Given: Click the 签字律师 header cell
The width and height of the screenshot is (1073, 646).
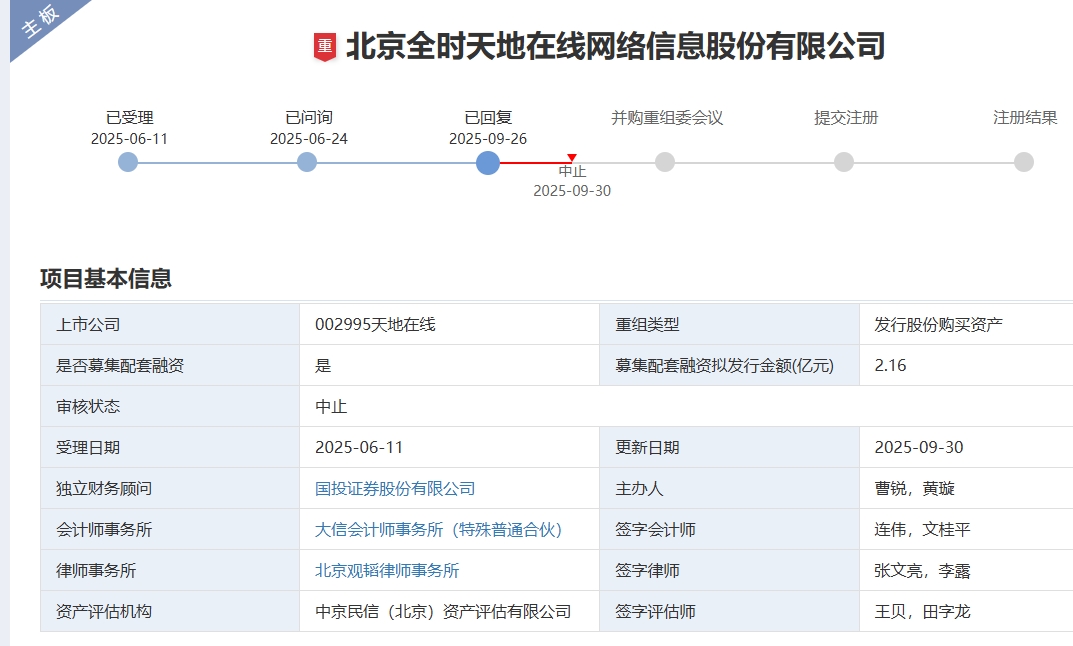Looking at the screenshot, I should (729, 571).
